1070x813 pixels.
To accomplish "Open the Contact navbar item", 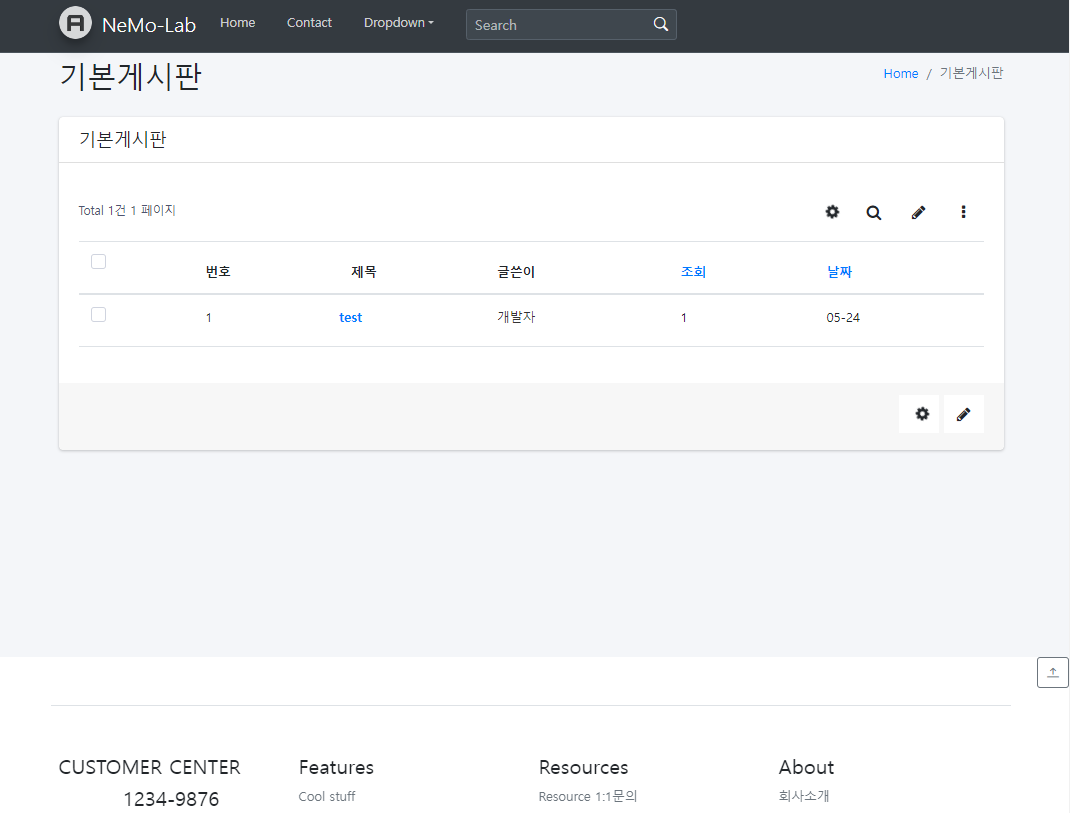I will click(309, 23).
